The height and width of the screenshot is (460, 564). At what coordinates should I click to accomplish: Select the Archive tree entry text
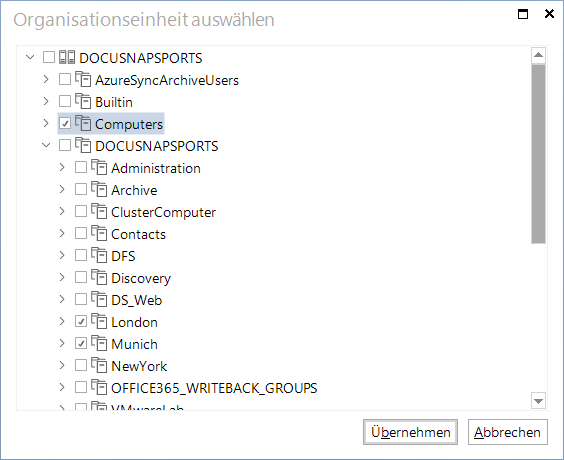coord(134,190)
